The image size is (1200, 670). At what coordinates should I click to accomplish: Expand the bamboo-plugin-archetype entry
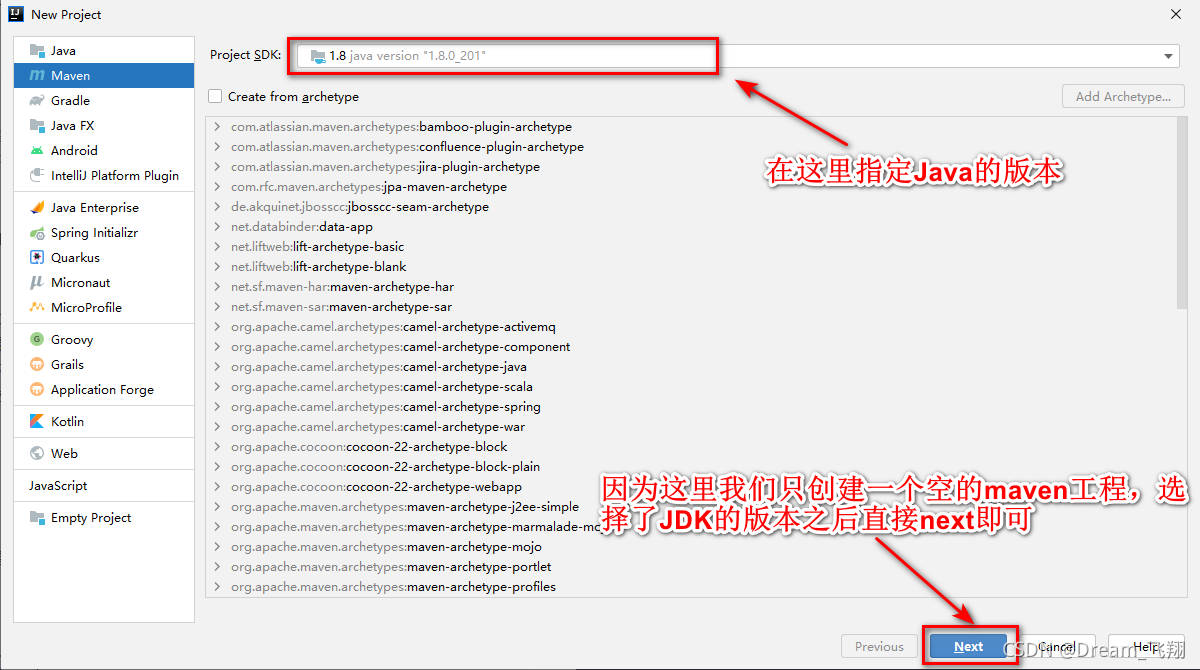217,127
